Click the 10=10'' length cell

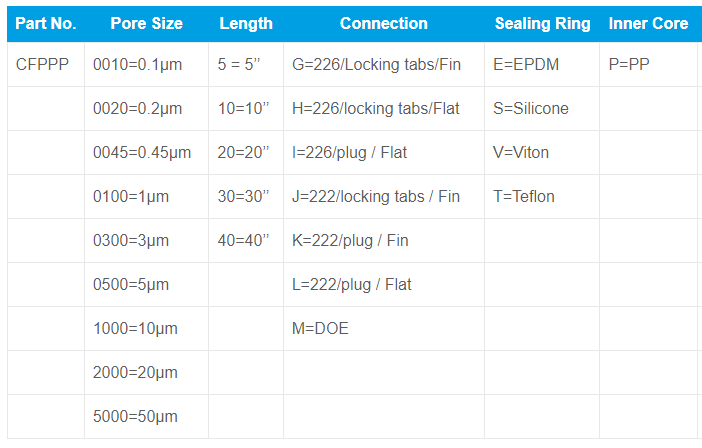[243, 109]
